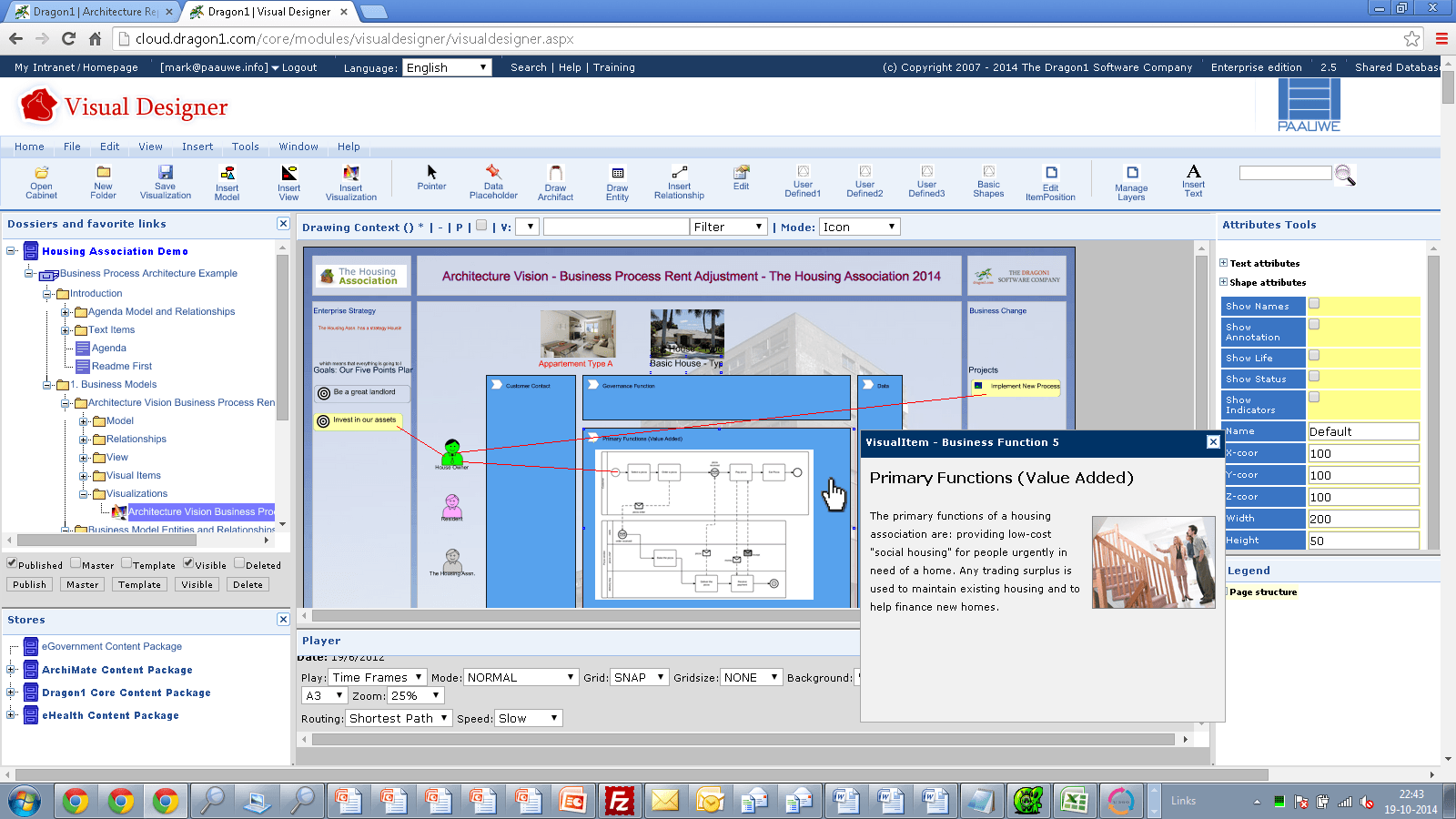Image resolution: width=1456 pixels, height=819 pixels.
Task: Select the Data Placeholder tool
Action: point(493,181)
